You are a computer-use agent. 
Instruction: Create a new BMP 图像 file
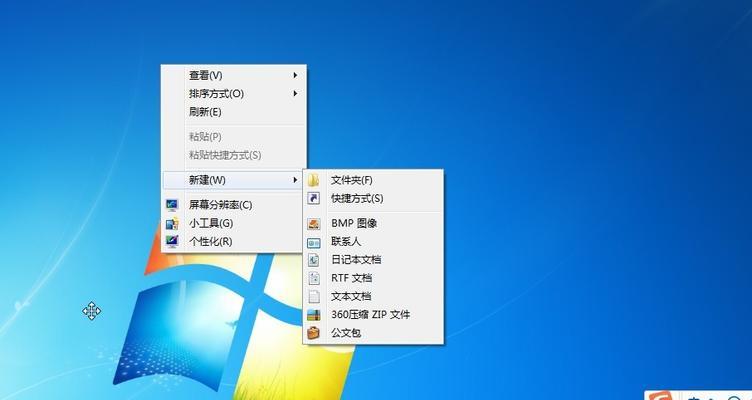(x=373, y=223)
